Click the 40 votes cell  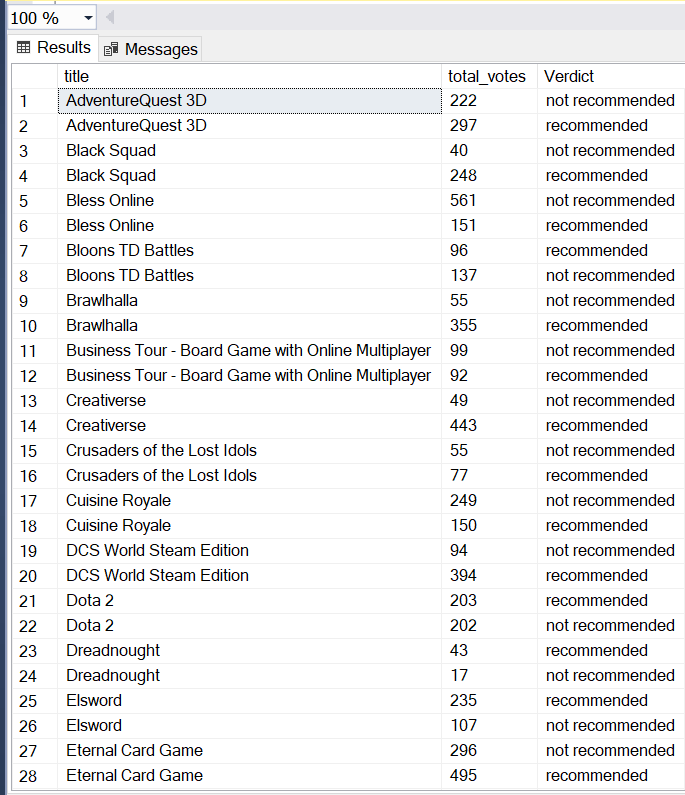coord(489,151)
